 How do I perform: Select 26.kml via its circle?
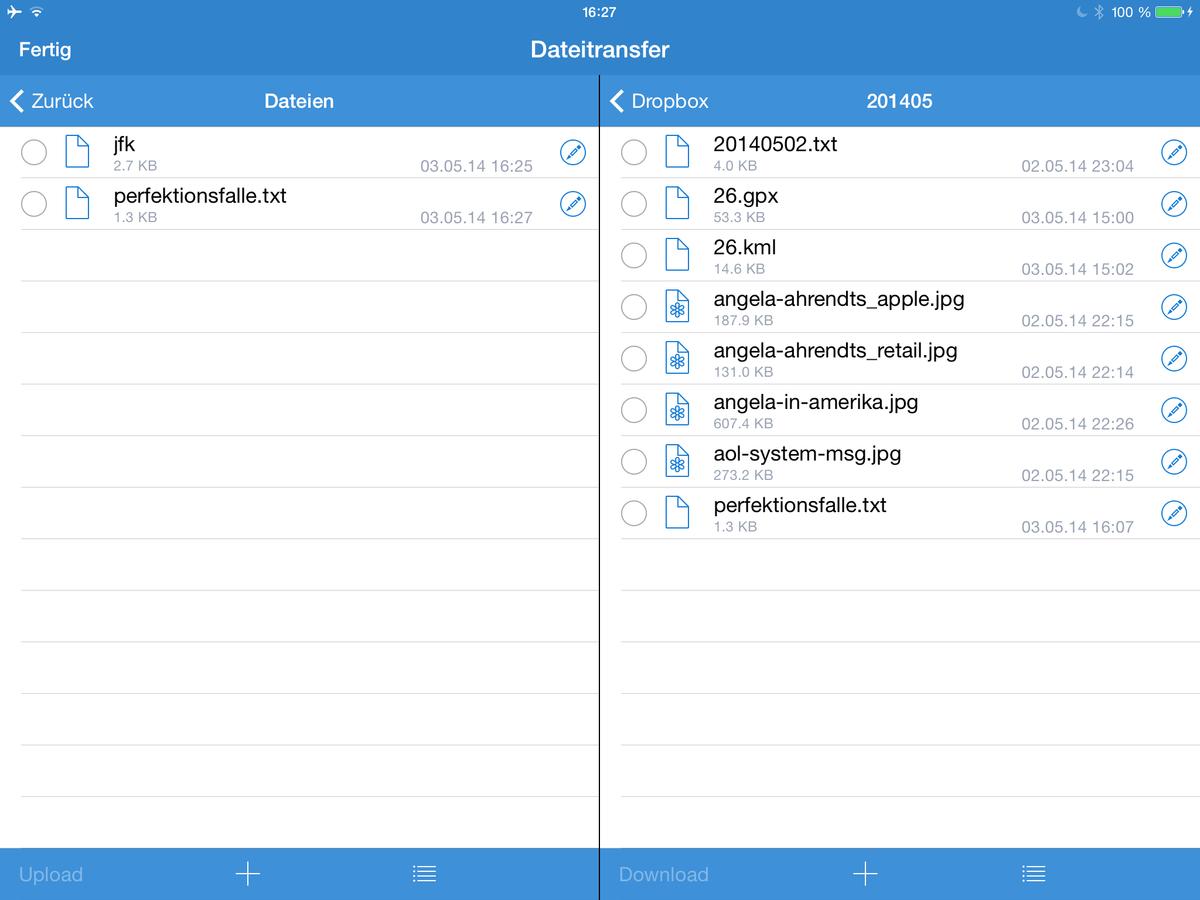coord(634,255)
